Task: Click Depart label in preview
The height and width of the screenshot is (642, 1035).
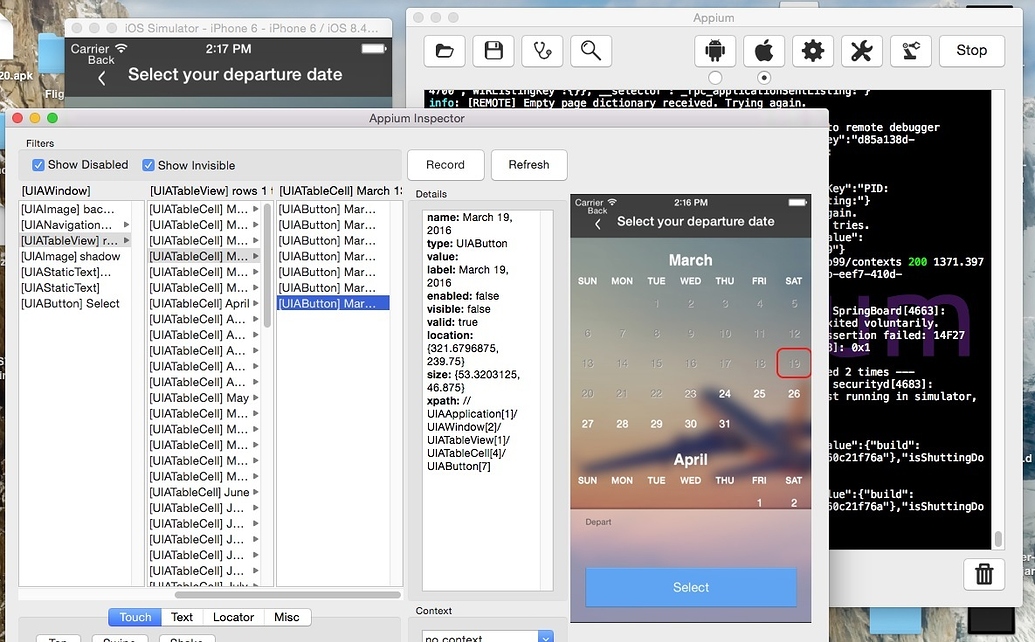Action: coord(598,522)
